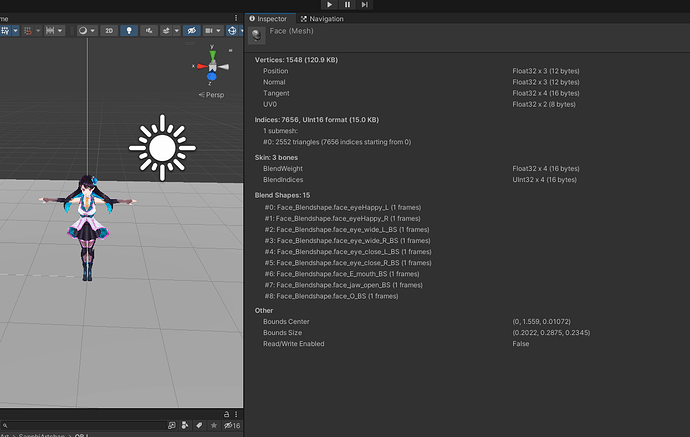Screen dimensions: 690x437
Task: Click blend shape '#0: face_eyeHappy_L'
Action: [x=343, y=207]
